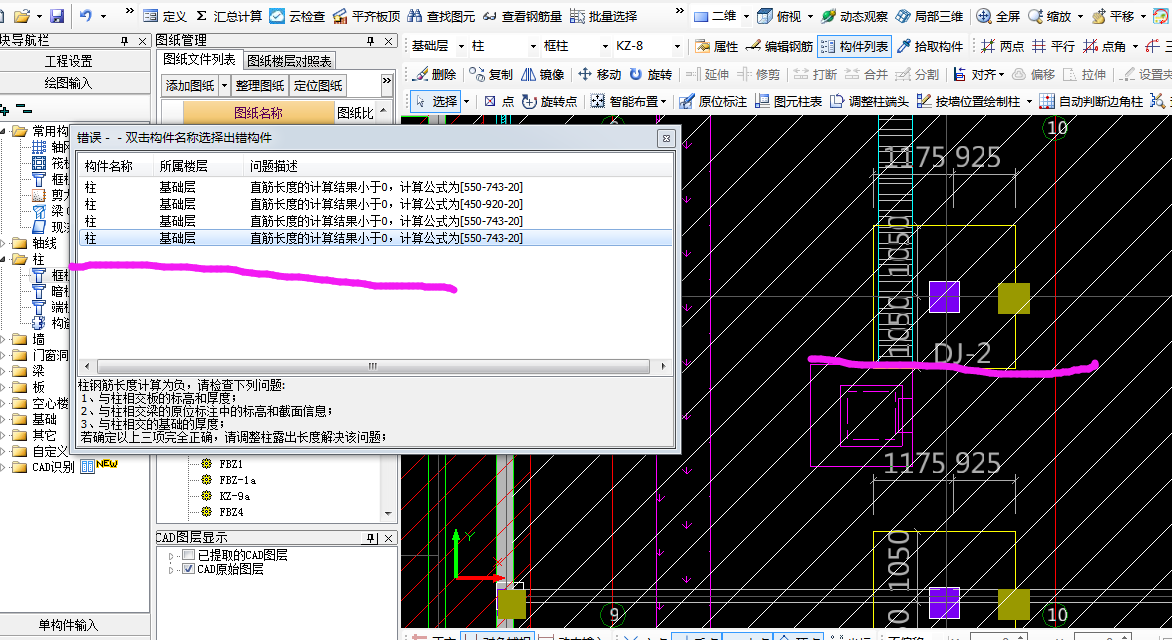Click the 平行 parallel axis tool
This screenshot has width=1172, height=640.
click(x=1053, y=46)
